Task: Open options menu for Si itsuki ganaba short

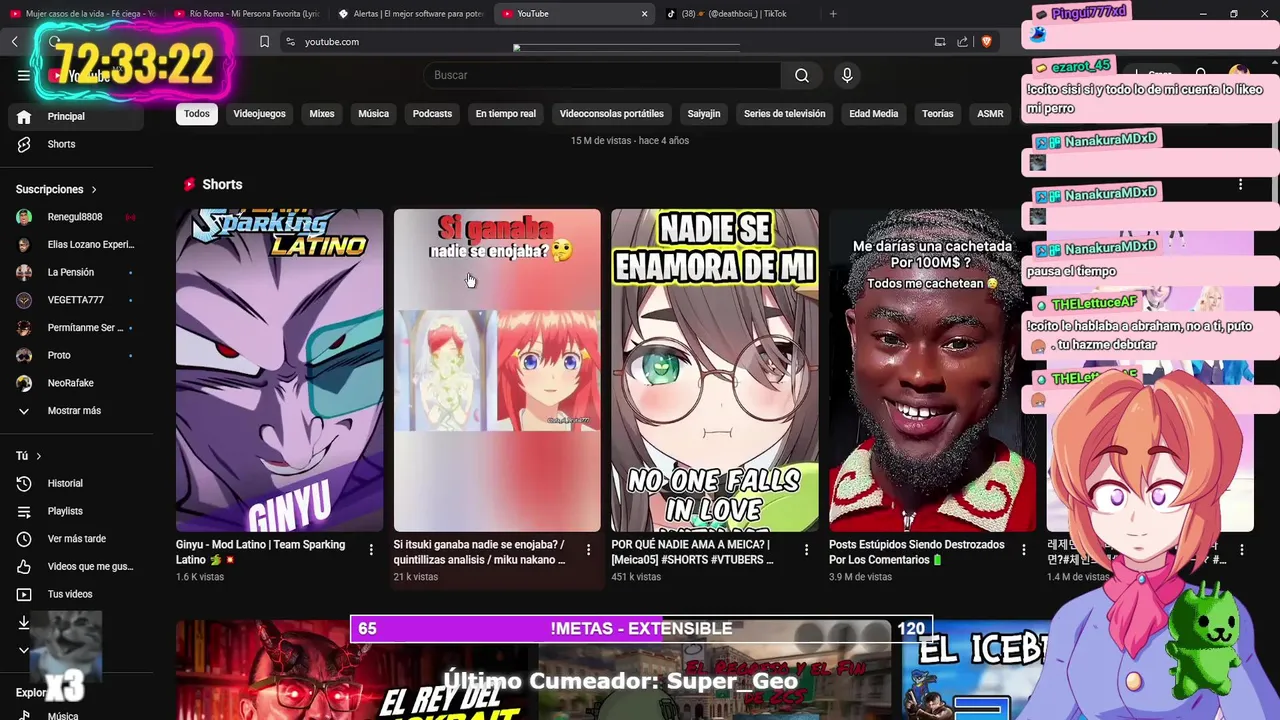Action: pos(588,550)
